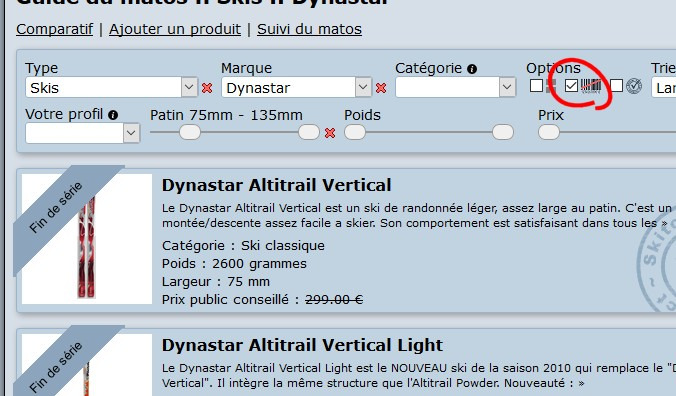Open the sort dropdown showing 'Lar'
This screenshot has width=676, height=396.
pyautogui.click(x=663, y=87)
